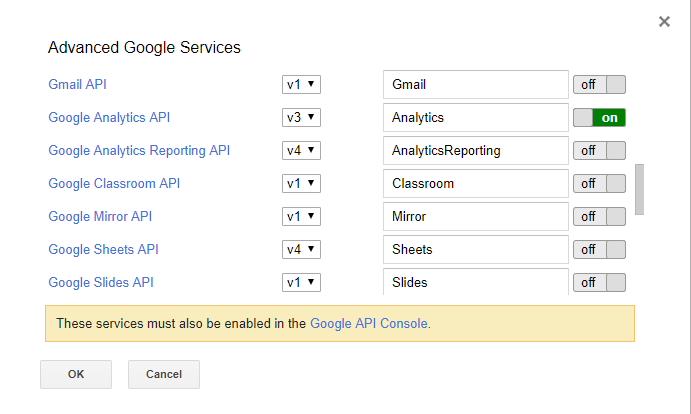Edit the Slides identifier field

pos(476,282)
